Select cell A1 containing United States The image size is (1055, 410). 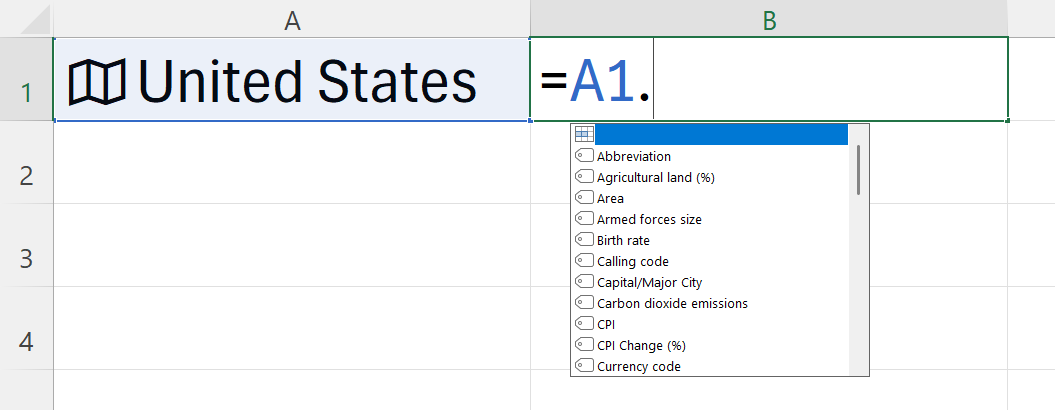tap(291, 79)
